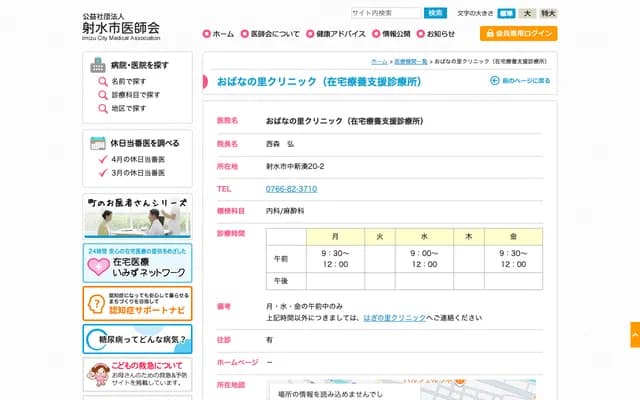Image resolution: width=640 pixels, height=400 pixels.
Task: Click the orange arrow tab at right edge
Action: (x=634, y=334)
